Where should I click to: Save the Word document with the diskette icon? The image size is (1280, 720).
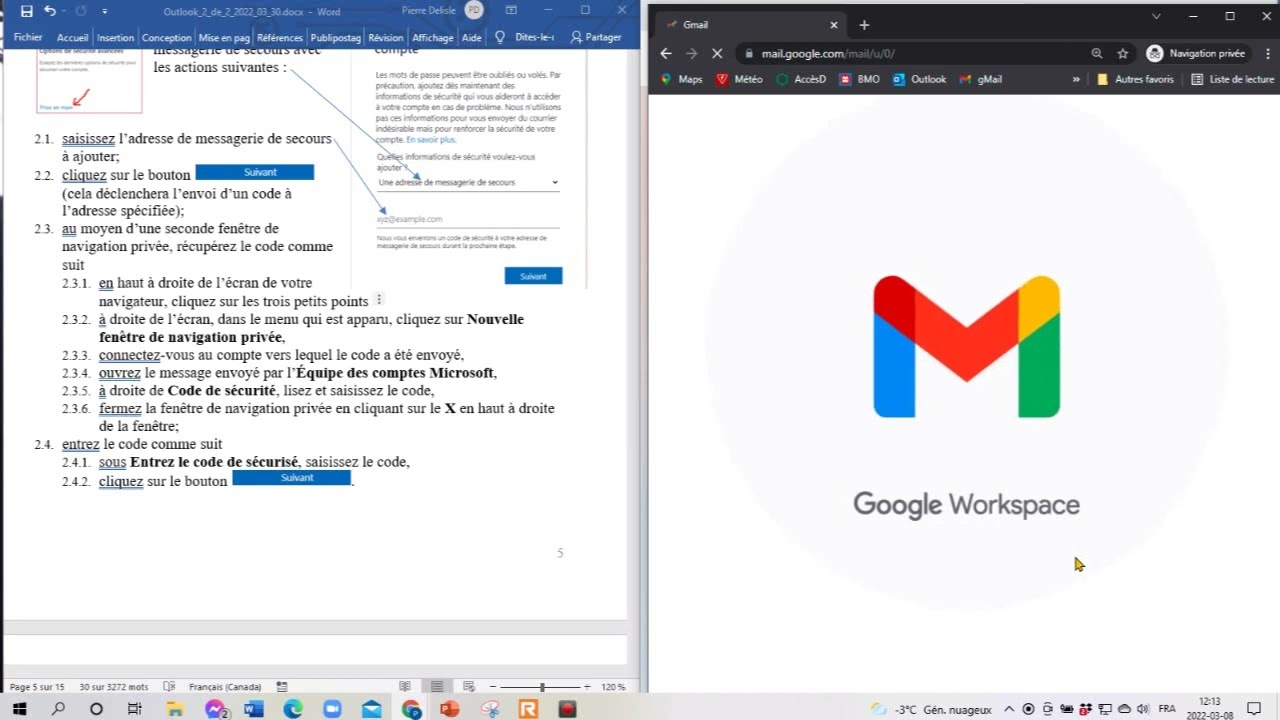click(x=26, y=11)
